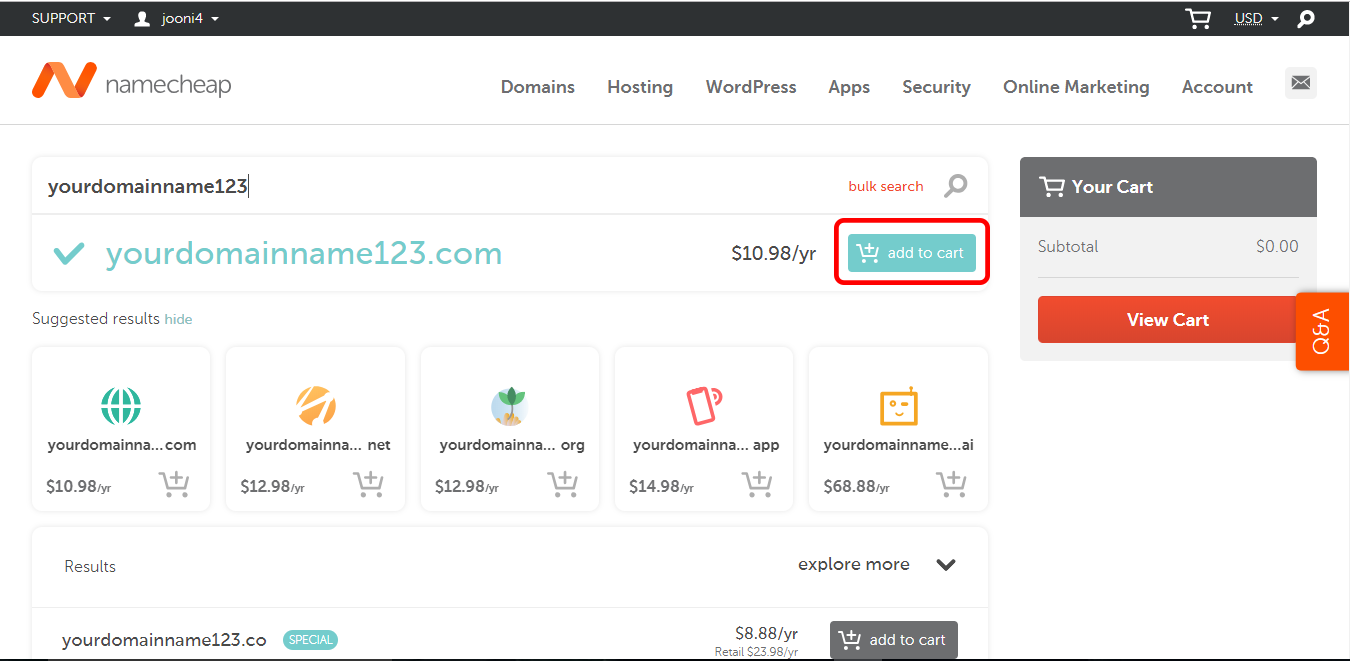Click the View Cart button

click(1167, 319)
